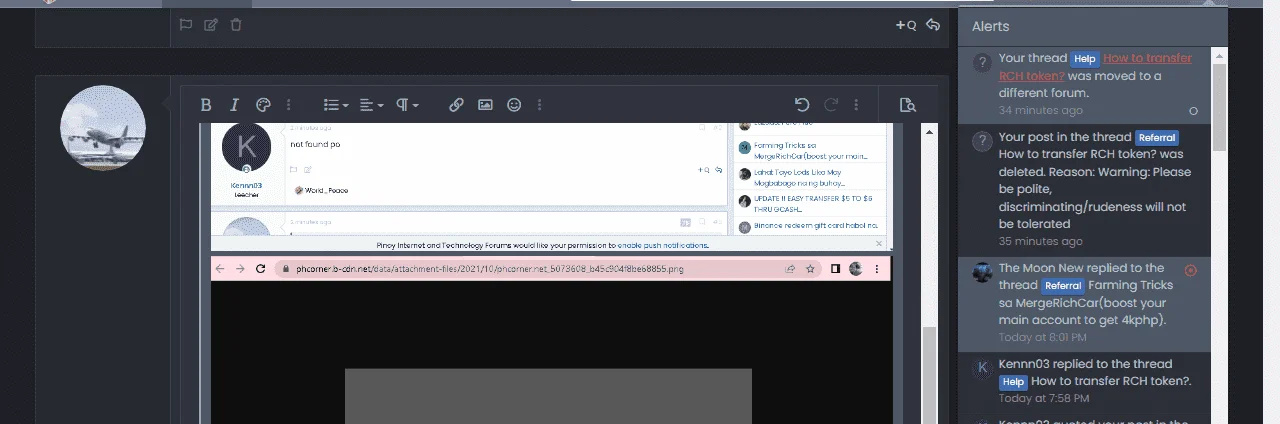Open more options next to redo

[856, 104]
